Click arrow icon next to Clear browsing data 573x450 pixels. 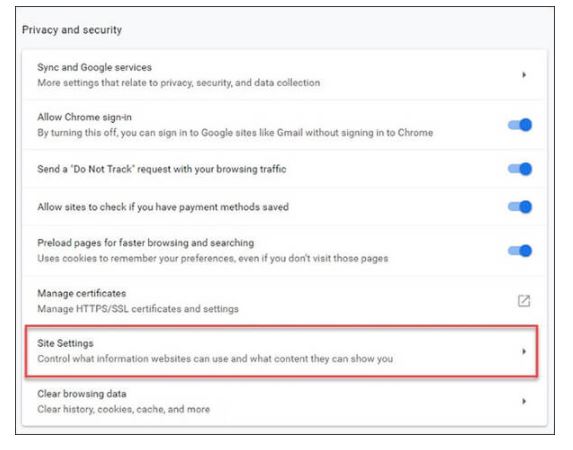pos(524,401)
